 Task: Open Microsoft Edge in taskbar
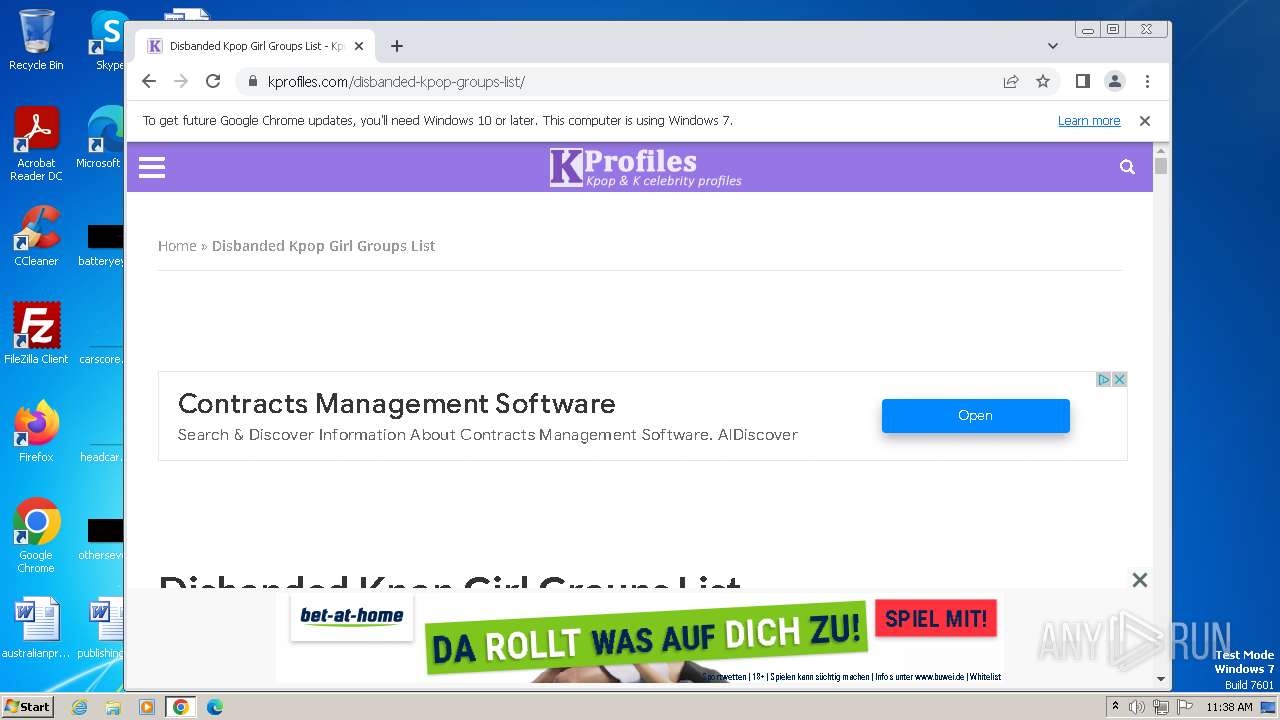pyautogui.click(x=214, y=707)
